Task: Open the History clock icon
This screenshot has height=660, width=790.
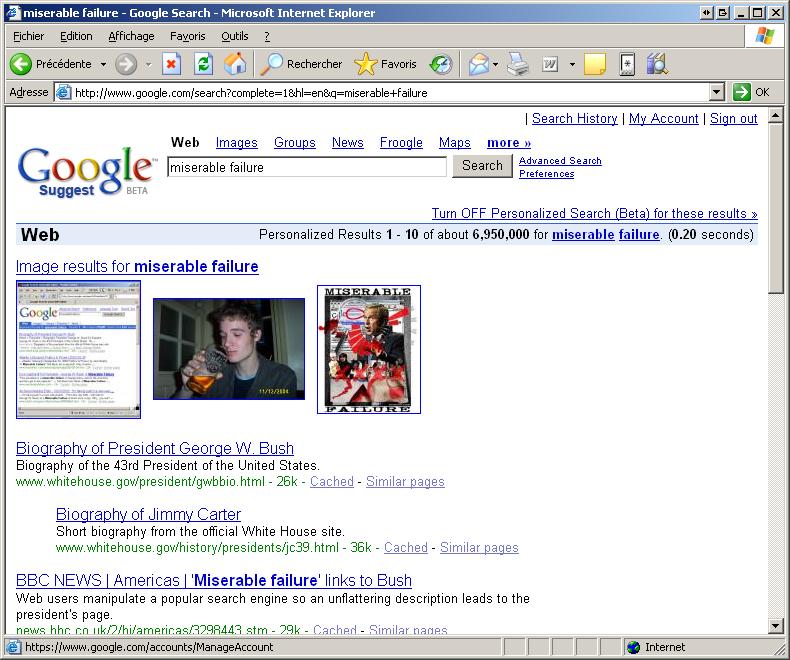Action: pos(441,64)
